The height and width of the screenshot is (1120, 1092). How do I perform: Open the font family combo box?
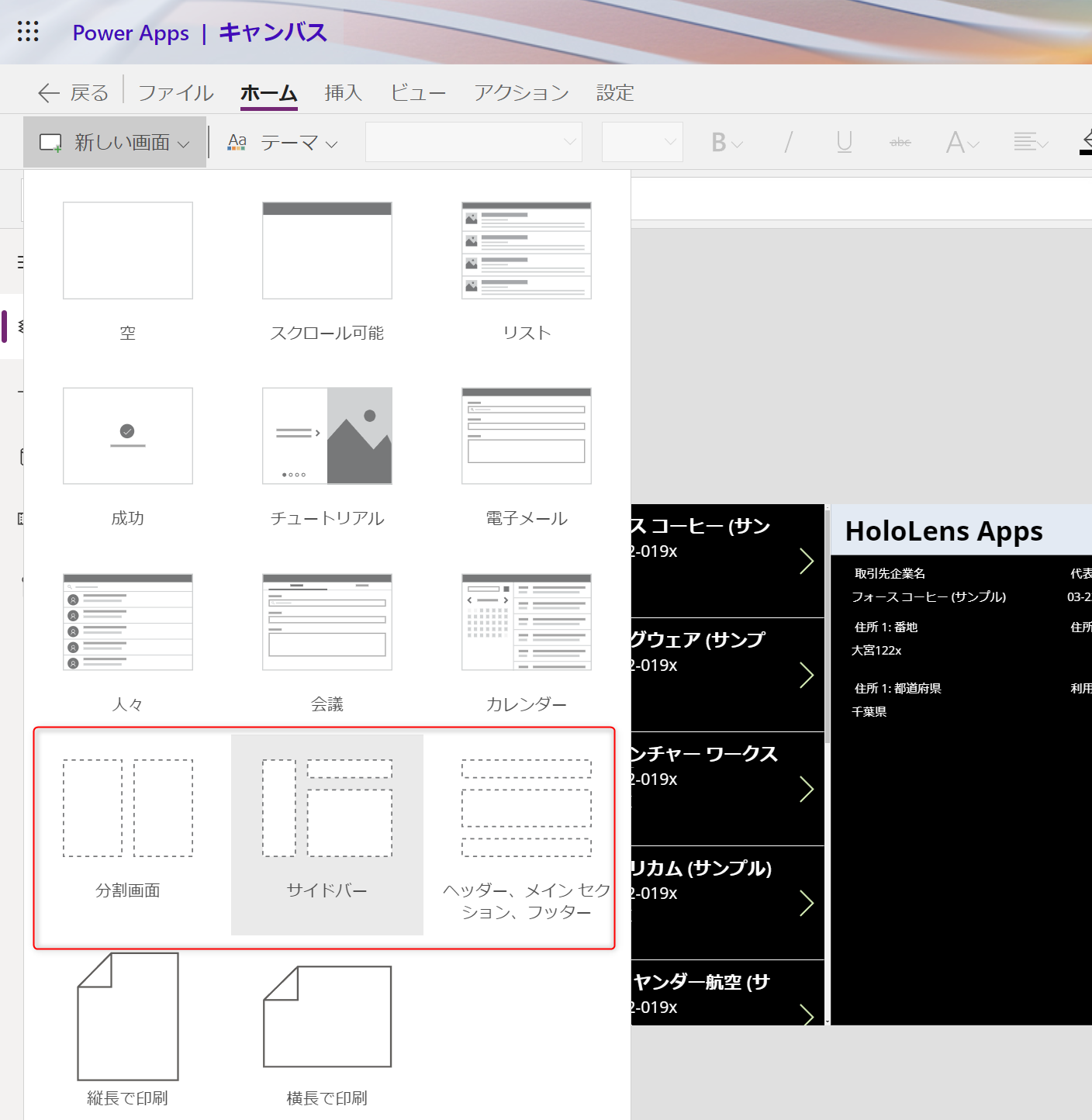coord(474,142)
